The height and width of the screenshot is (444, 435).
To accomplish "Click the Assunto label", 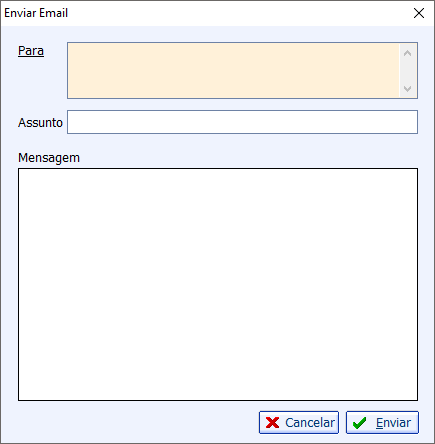I will (x=40, y=123).
